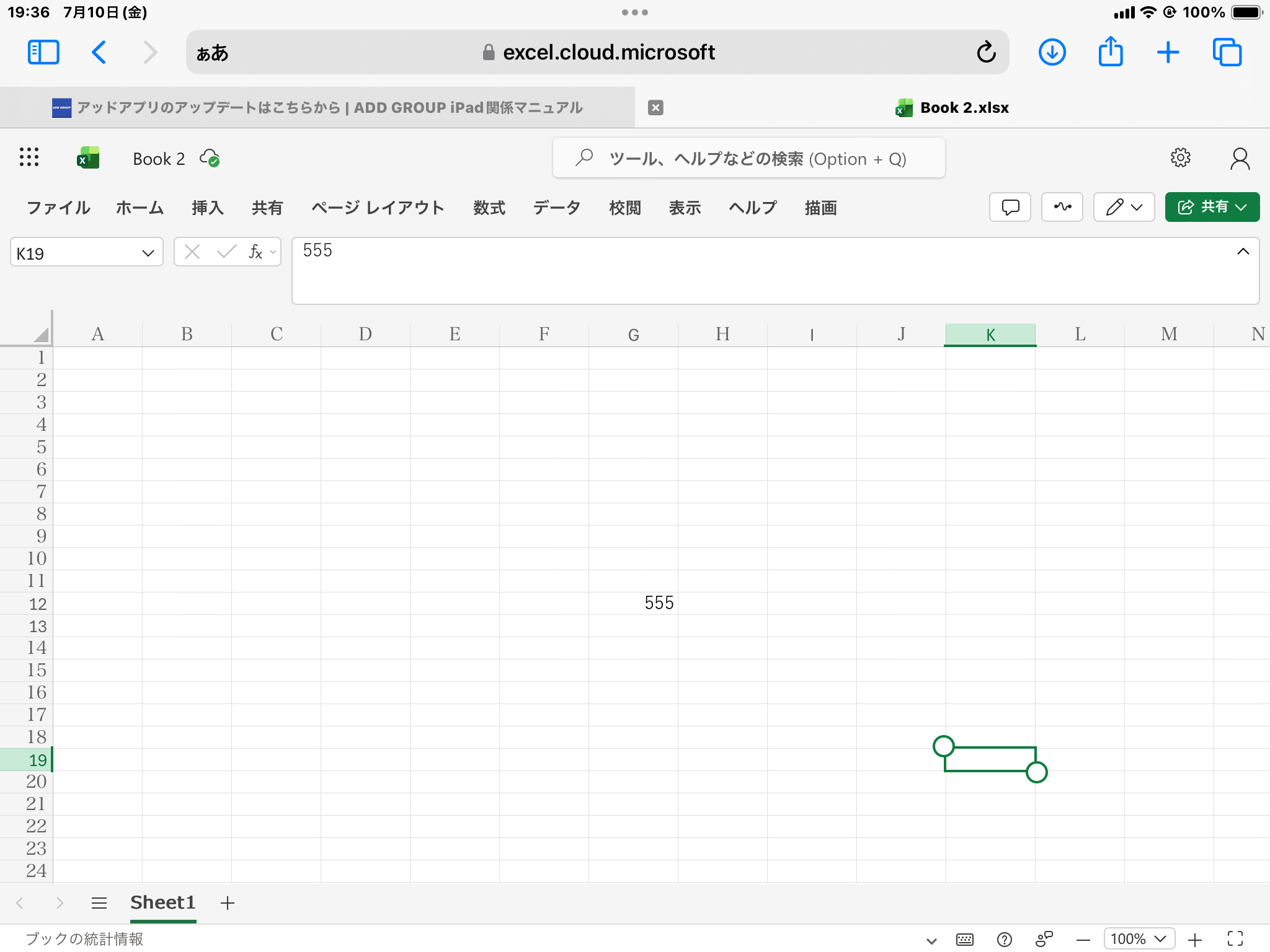Add a new Safari tab
The image size is (1270, 952).
tap(1168, 52)
